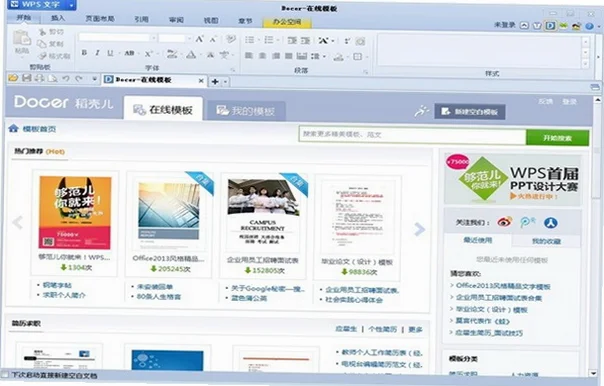
Task: Open the font size dropdown
Action: 189,39
